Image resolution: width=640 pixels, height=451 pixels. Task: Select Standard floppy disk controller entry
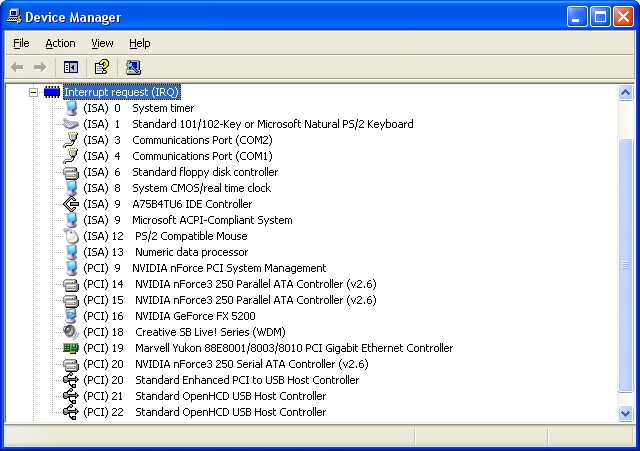pos(181,172)
